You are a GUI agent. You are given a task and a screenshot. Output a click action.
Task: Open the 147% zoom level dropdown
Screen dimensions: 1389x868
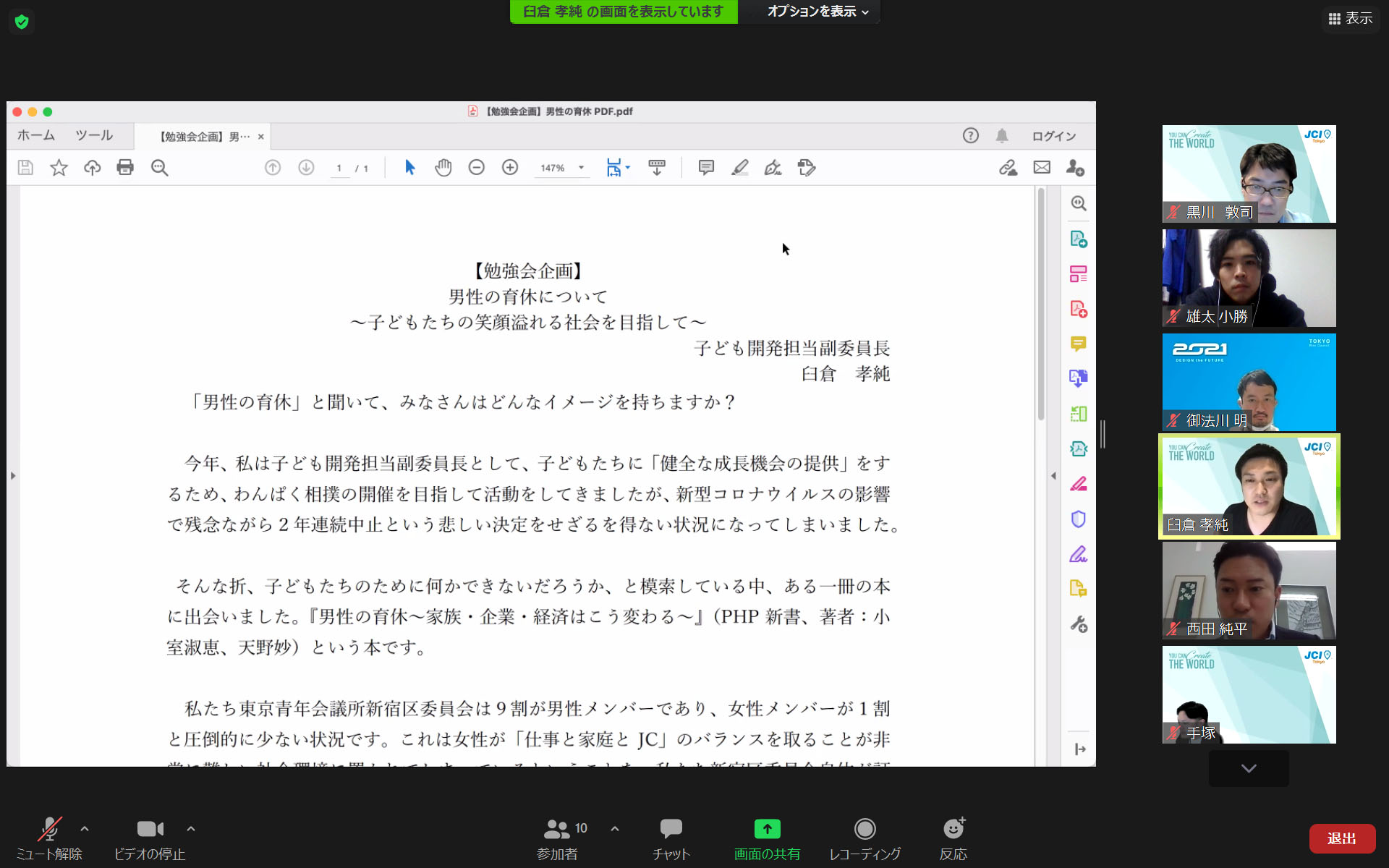click(x=581, y=168)
